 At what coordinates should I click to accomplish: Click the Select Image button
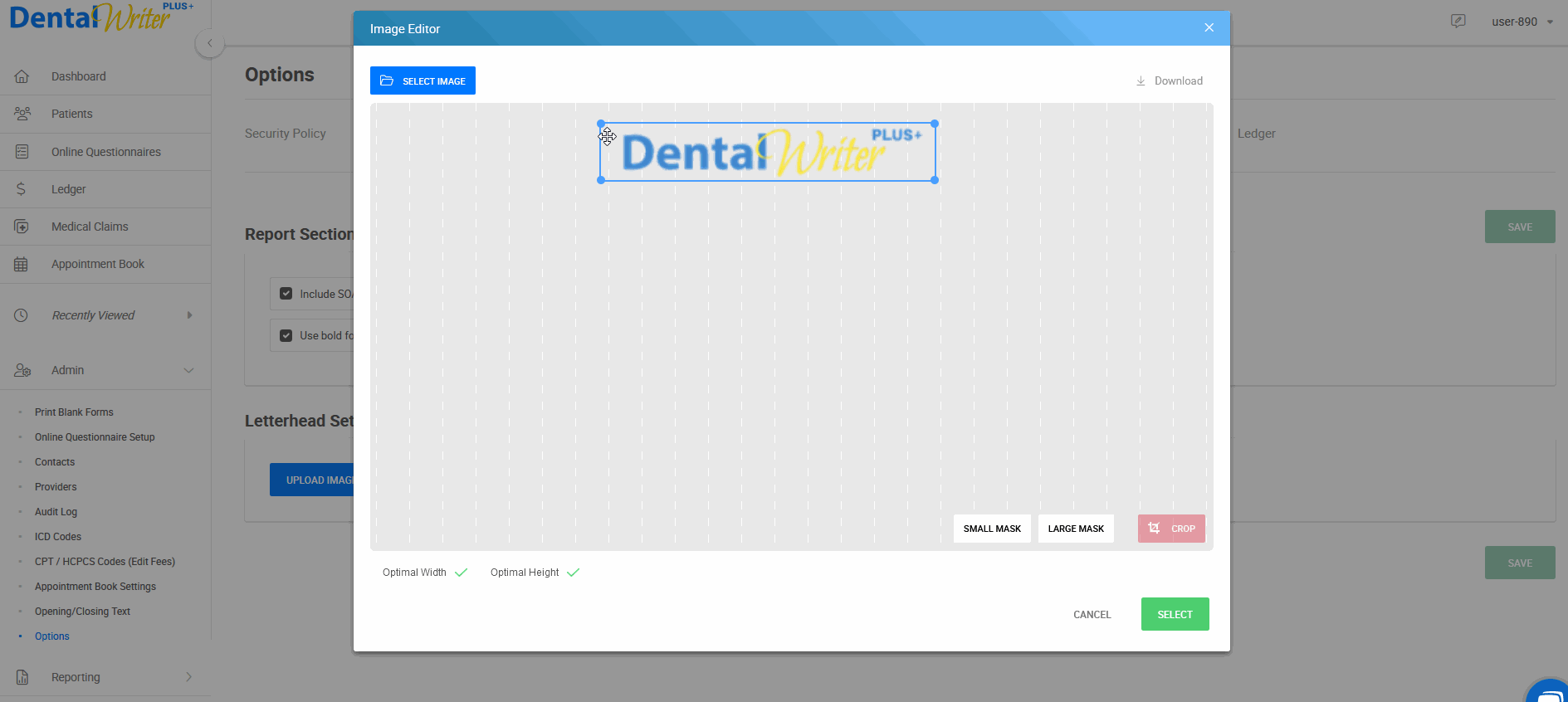click(x=423, y=80)
